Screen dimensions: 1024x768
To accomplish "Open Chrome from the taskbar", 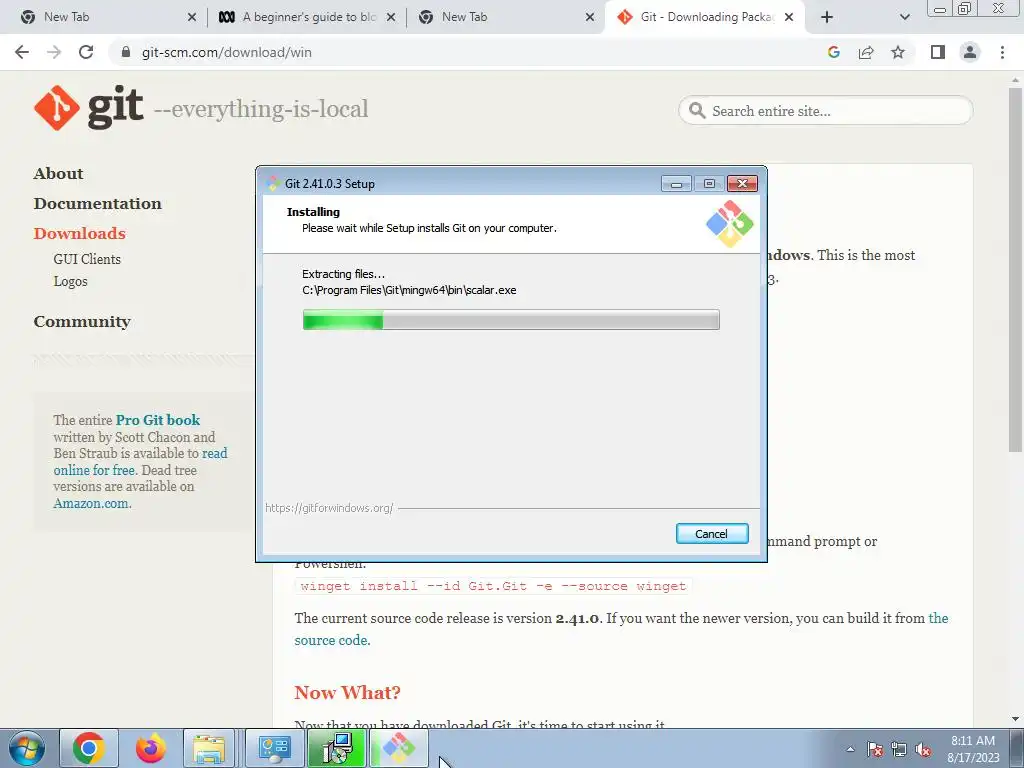I will point(89,748).
